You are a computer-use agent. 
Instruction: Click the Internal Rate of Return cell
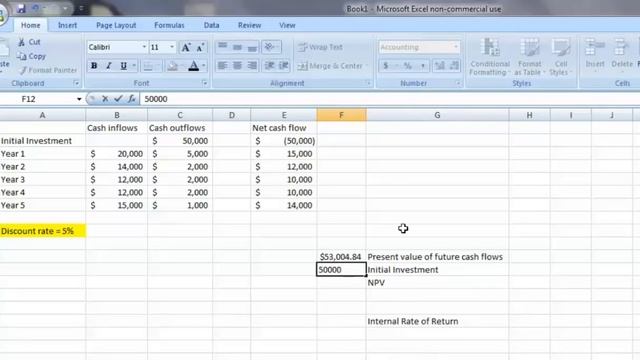coord(437,321)
